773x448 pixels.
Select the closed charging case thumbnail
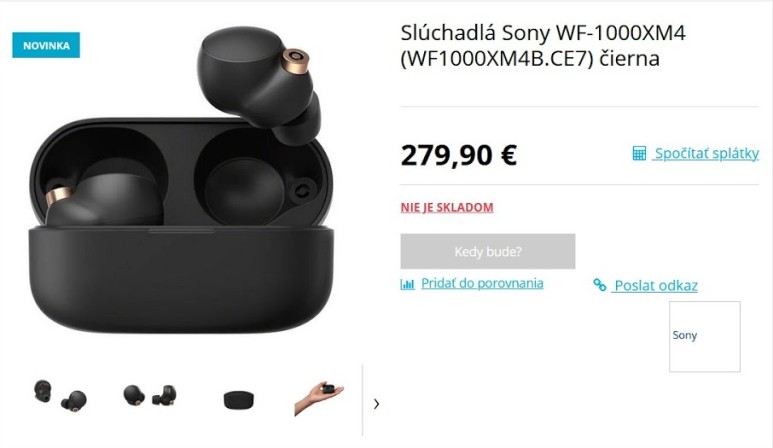[239, 400]
